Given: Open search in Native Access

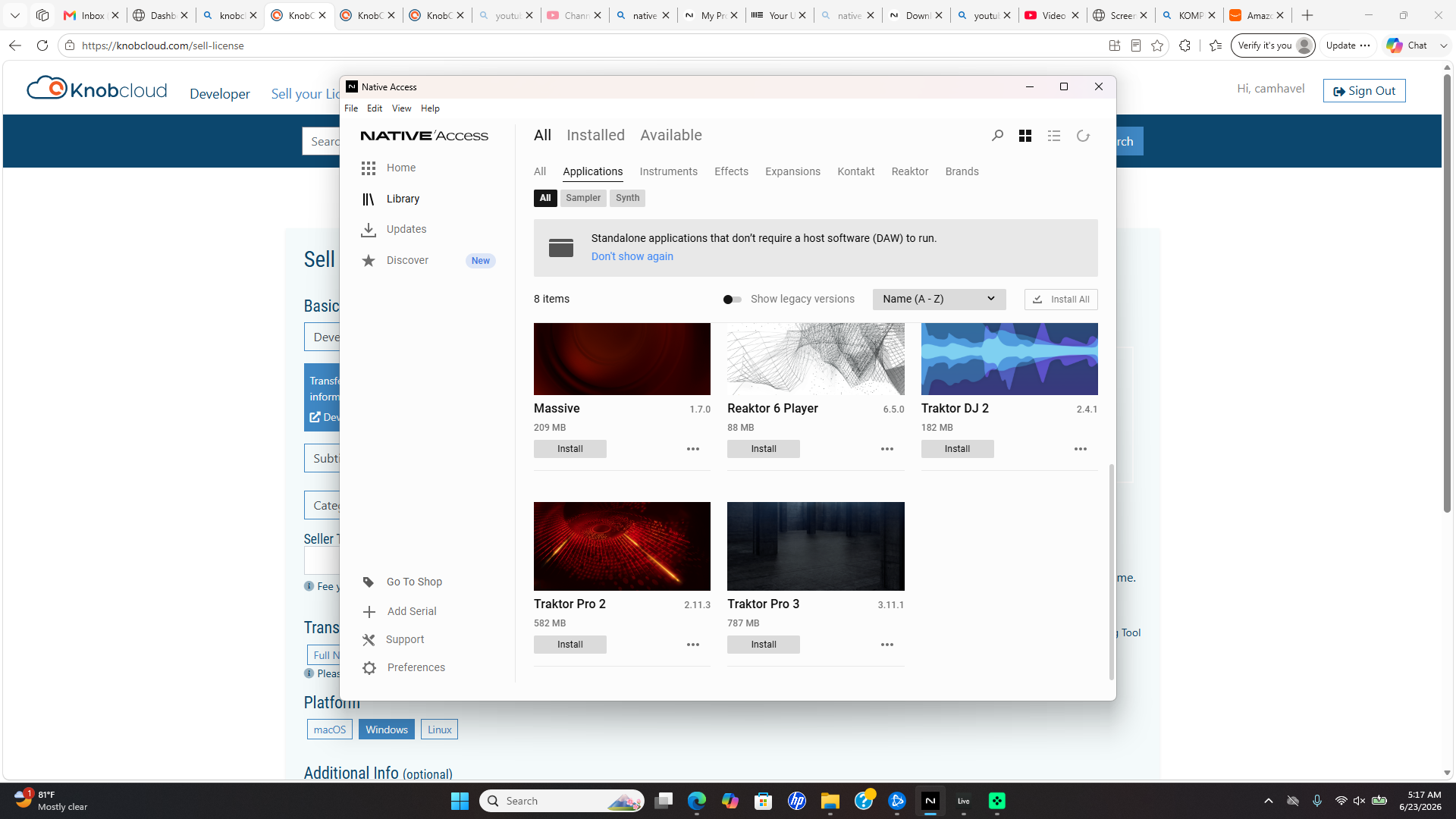Looking at the screenshot, I should (x=997, y=136).
